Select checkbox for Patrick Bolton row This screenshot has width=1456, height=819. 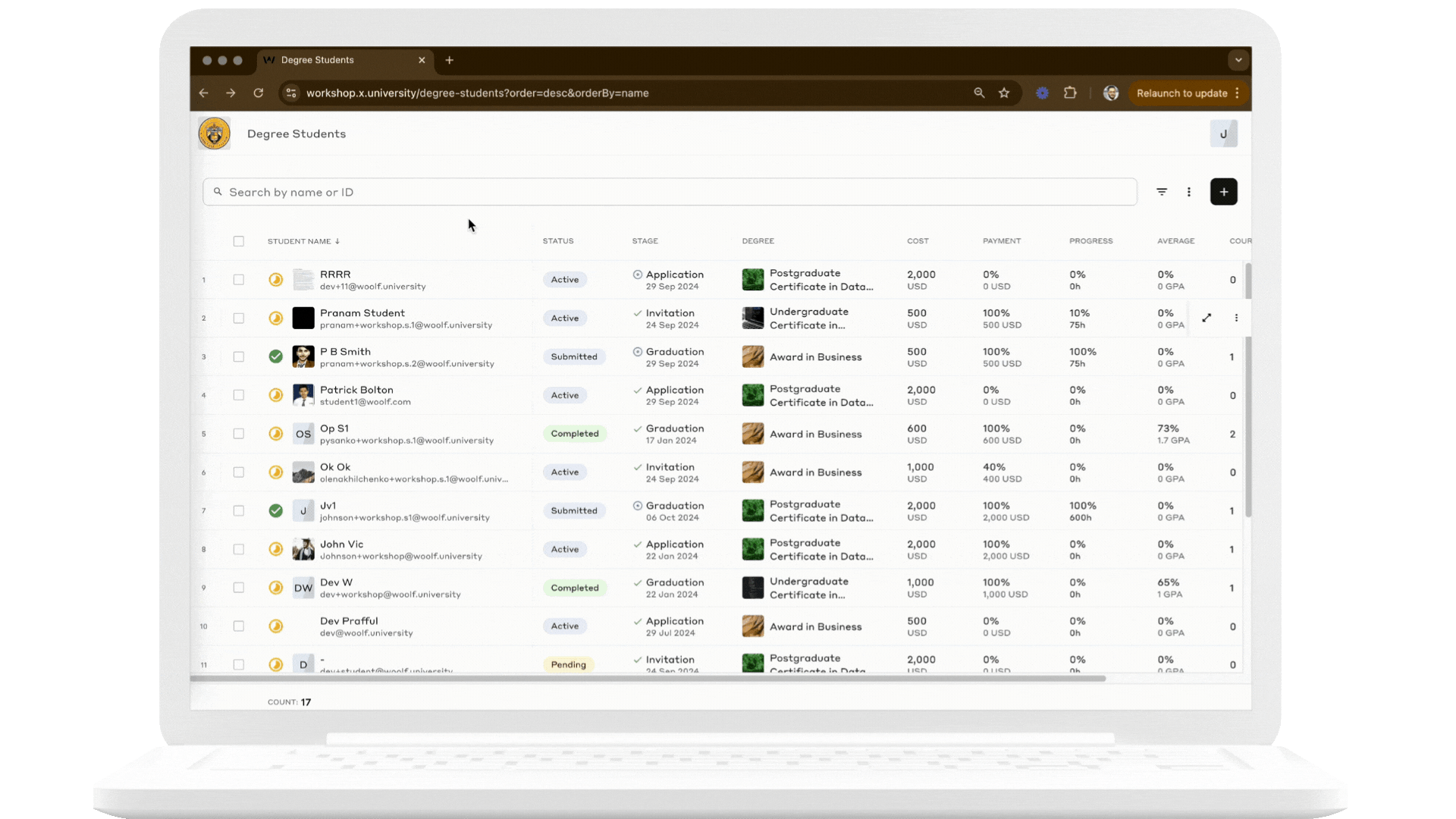(x=238, y=395)
